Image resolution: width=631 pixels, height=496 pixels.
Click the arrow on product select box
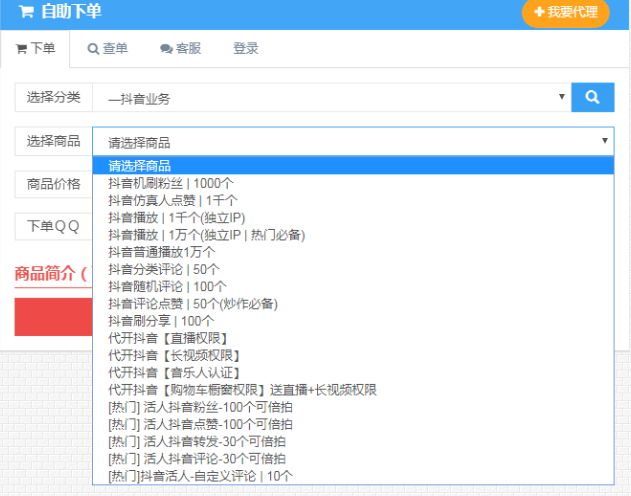604,140
